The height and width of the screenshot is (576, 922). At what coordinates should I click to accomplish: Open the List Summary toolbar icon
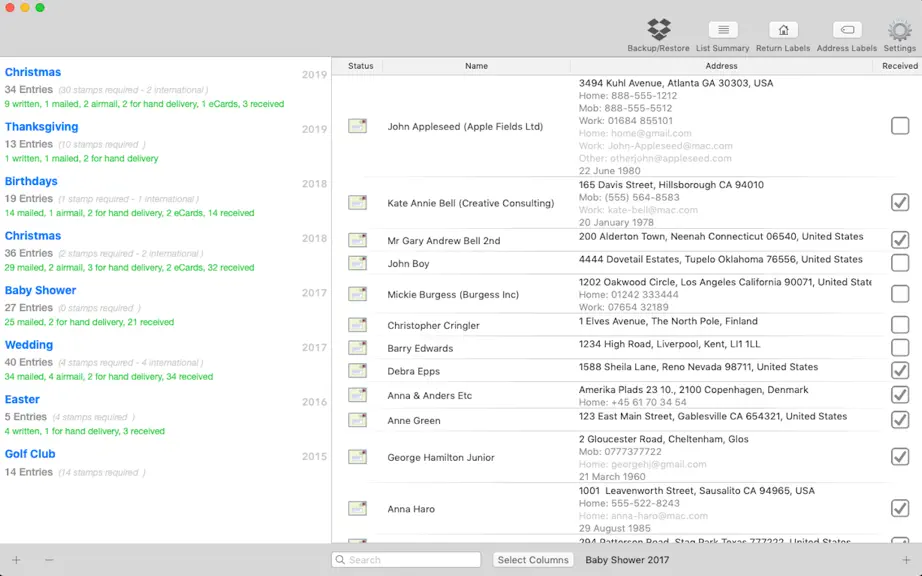723,29
